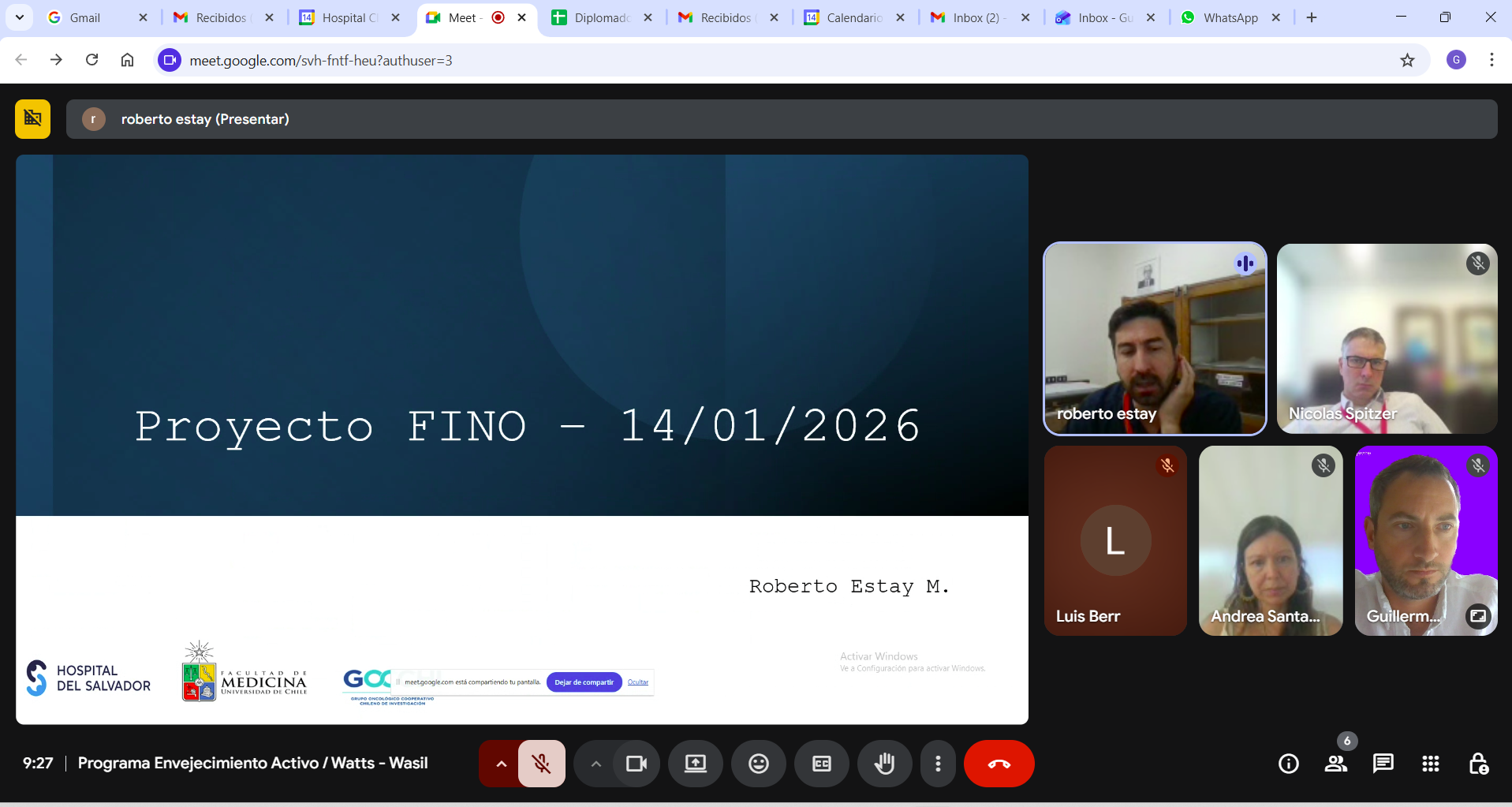
Task: Click muted mic icon on Andrea Santa tile
Action: click(1323, 466)
